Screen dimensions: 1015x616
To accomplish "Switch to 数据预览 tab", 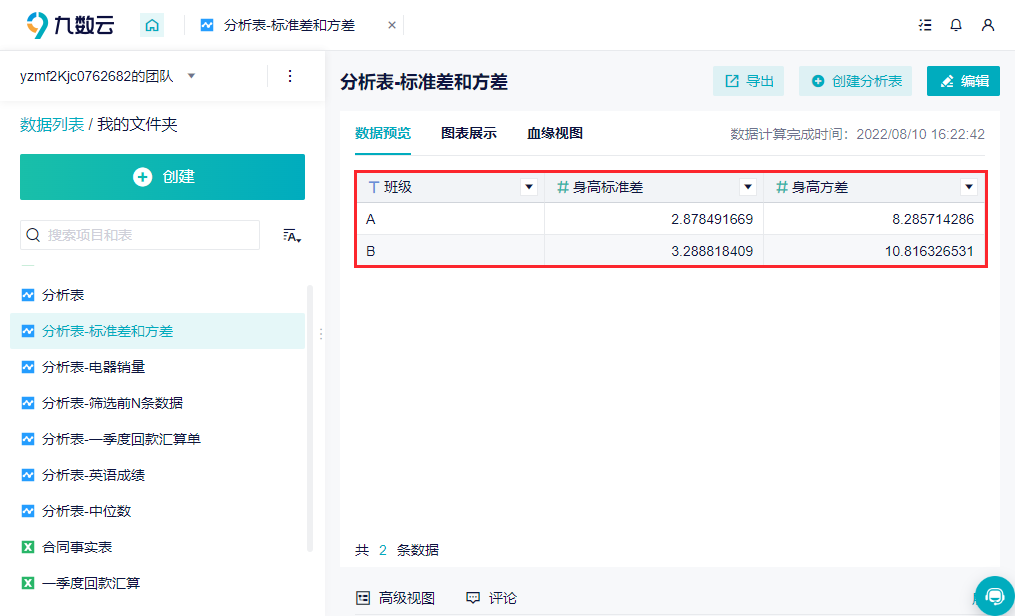I will (x=383, y=133).
